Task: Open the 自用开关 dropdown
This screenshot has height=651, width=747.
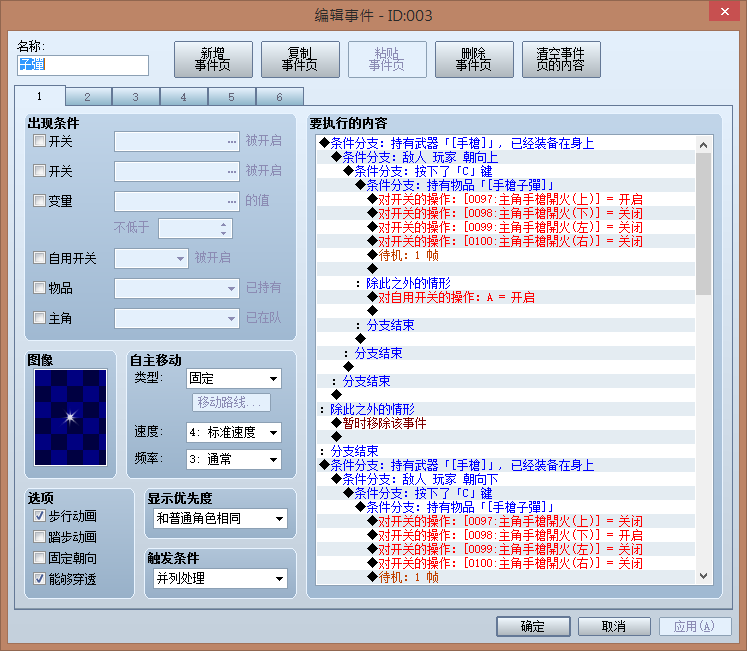Action: click(x=151, y=258)
